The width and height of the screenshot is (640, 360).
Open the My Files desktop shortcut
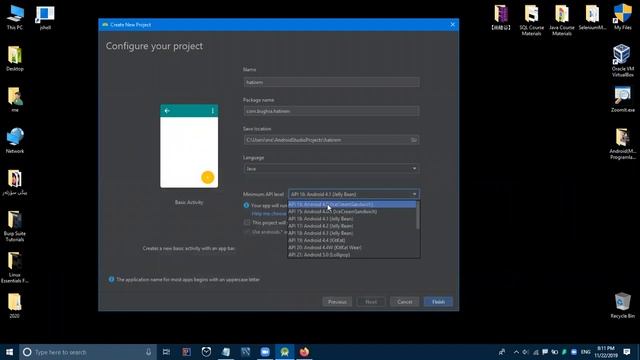click(622, 17)
